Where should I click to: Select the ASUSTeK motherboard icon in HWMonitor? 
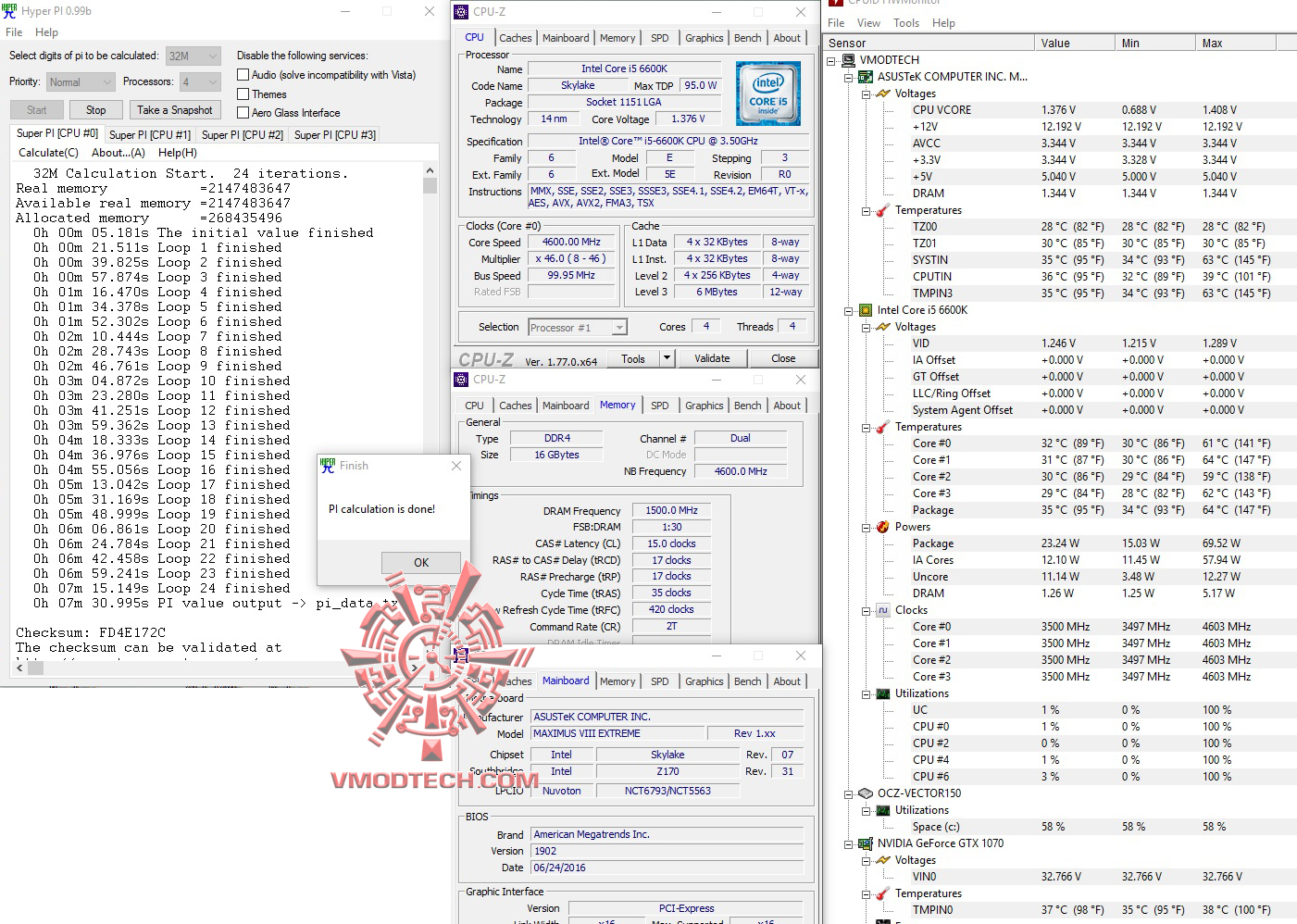(866, 77)
